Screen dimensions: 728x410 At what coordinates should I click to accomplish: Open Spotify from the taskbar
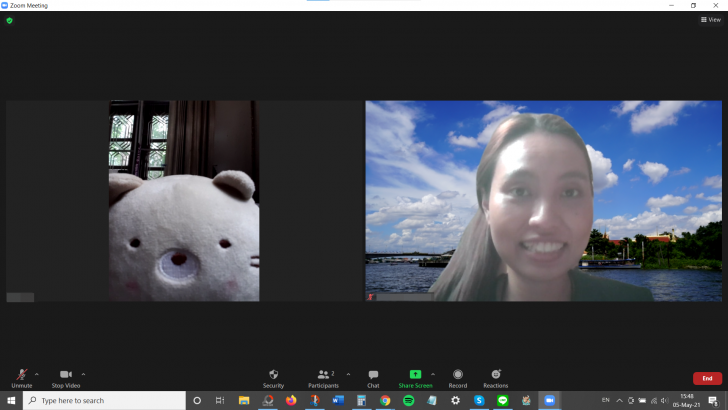coord(409,400)
